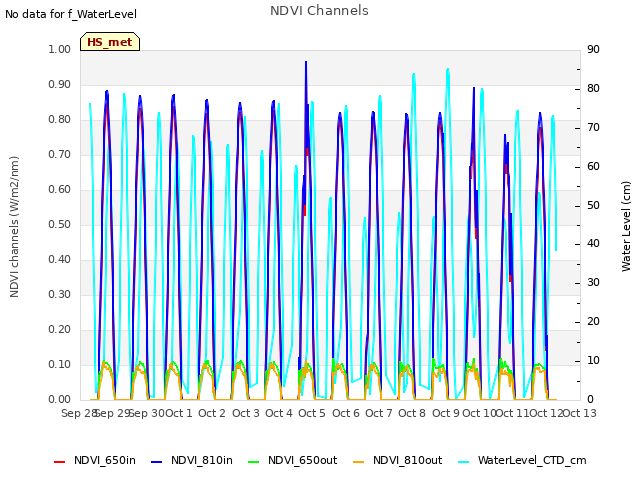Click the Oct 9 cyan water level peak
Screen dimensions: 640x480
click(448, 70)
